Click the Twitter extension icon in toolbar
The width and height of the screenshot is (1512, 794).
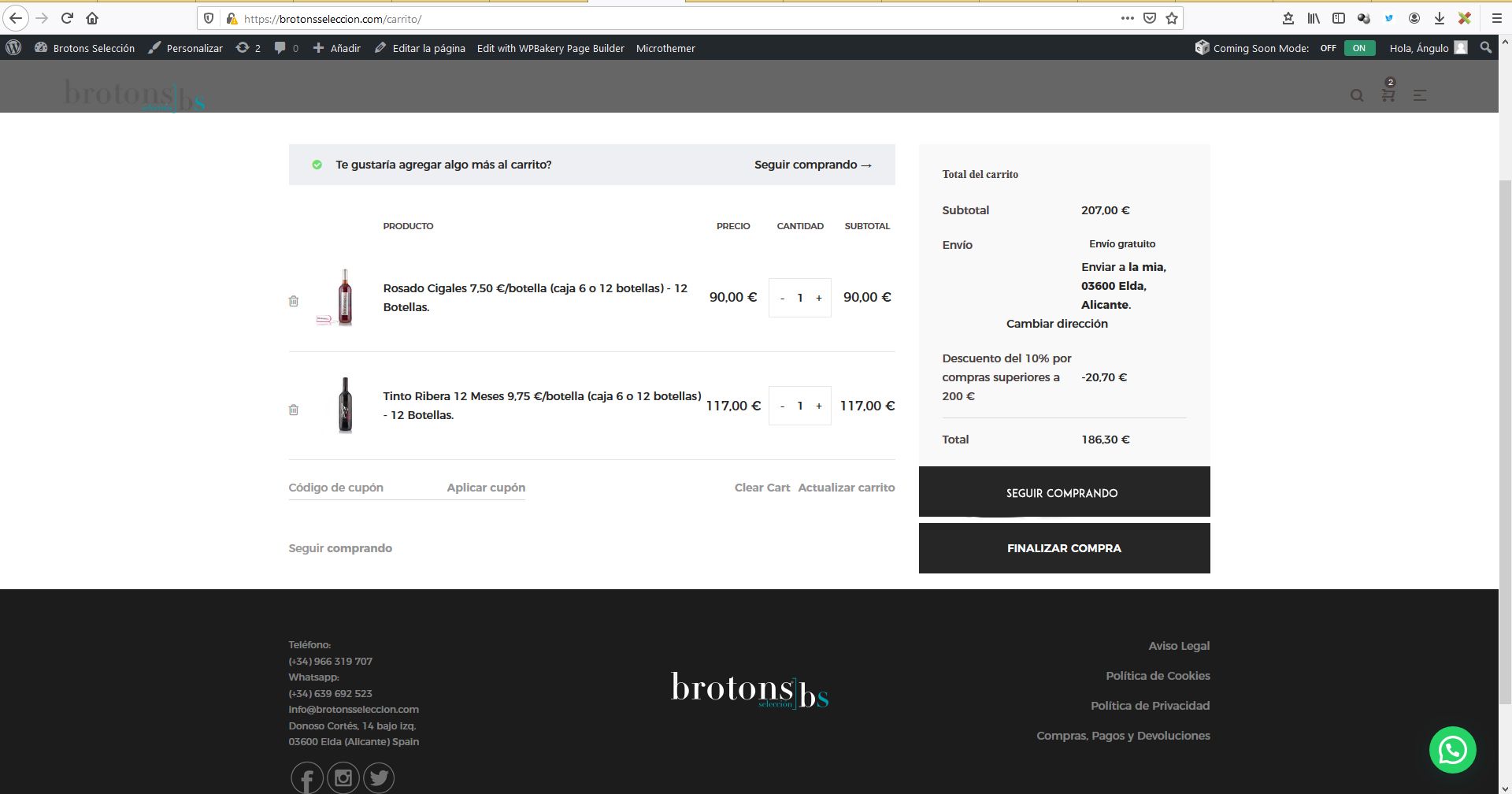point(1389,18)
